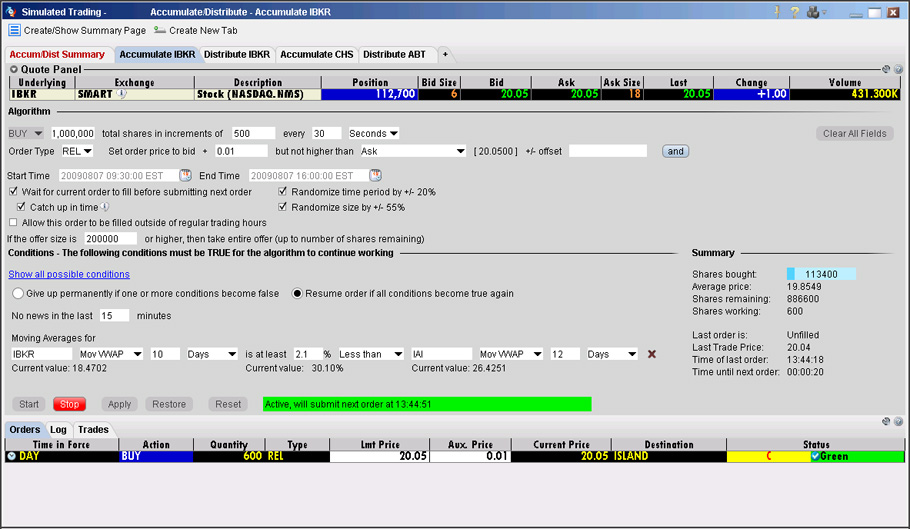Click the round icon at DAY order row start
The image size is (910, 529).
click(x=12, y=456)
